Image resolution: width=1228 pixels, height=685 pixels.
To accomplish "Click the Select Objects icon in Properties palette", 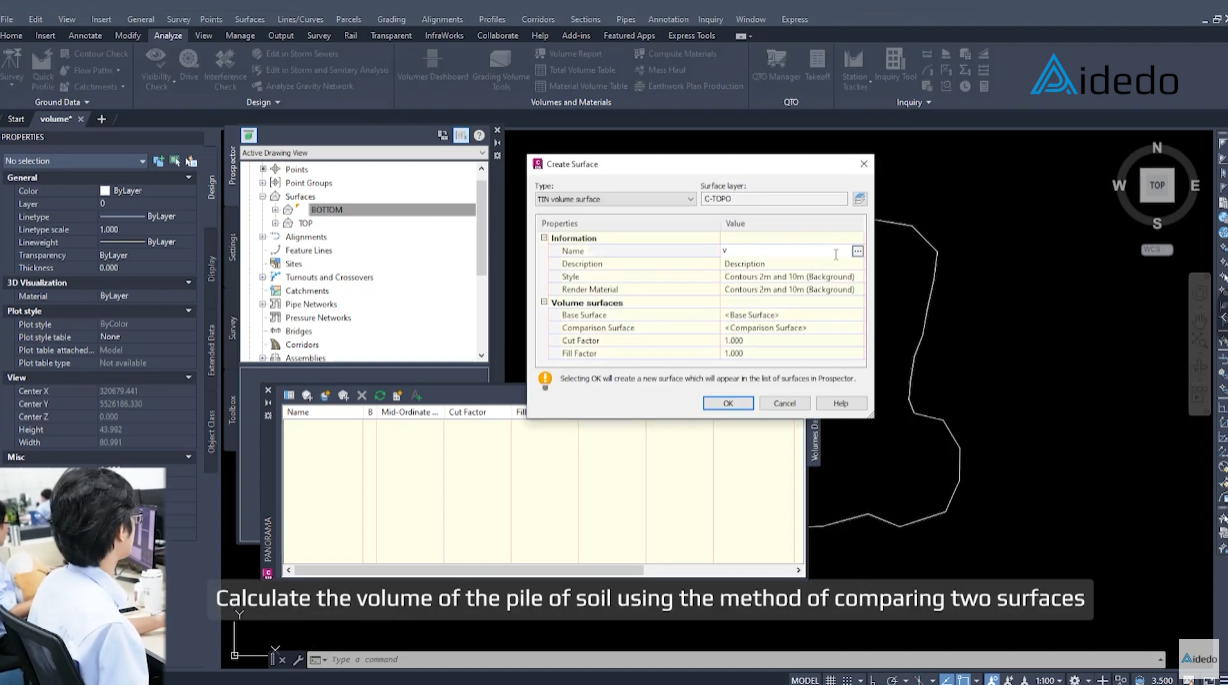I will 175,161.
